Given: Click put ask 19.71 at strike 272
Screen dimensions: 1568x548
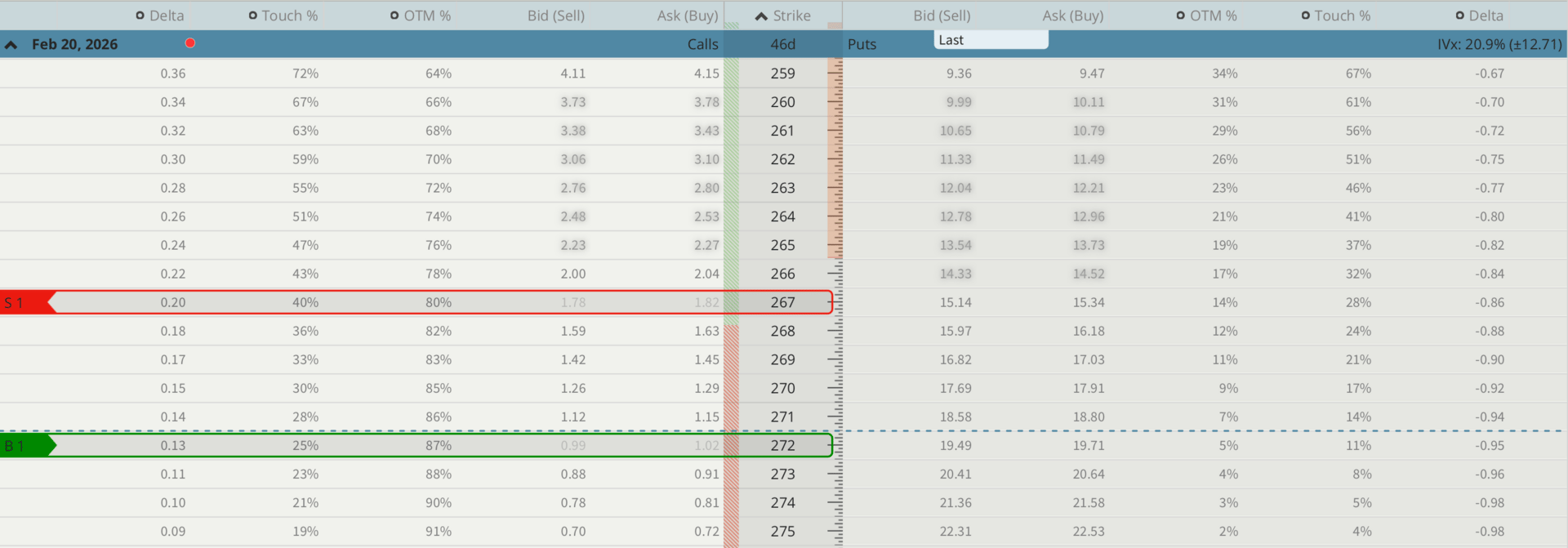Looking at the screenshot, I should point(1089,445).
